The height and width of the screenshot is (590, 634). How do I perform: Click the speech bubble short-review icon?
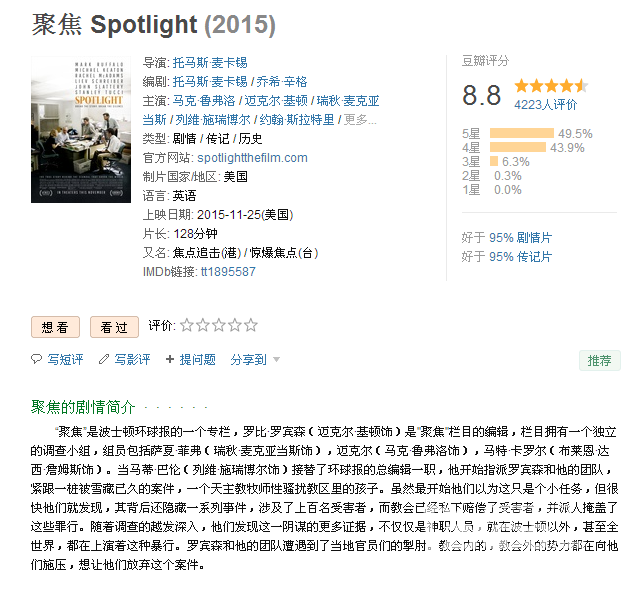pyautogui.click(x=37, y=359)
